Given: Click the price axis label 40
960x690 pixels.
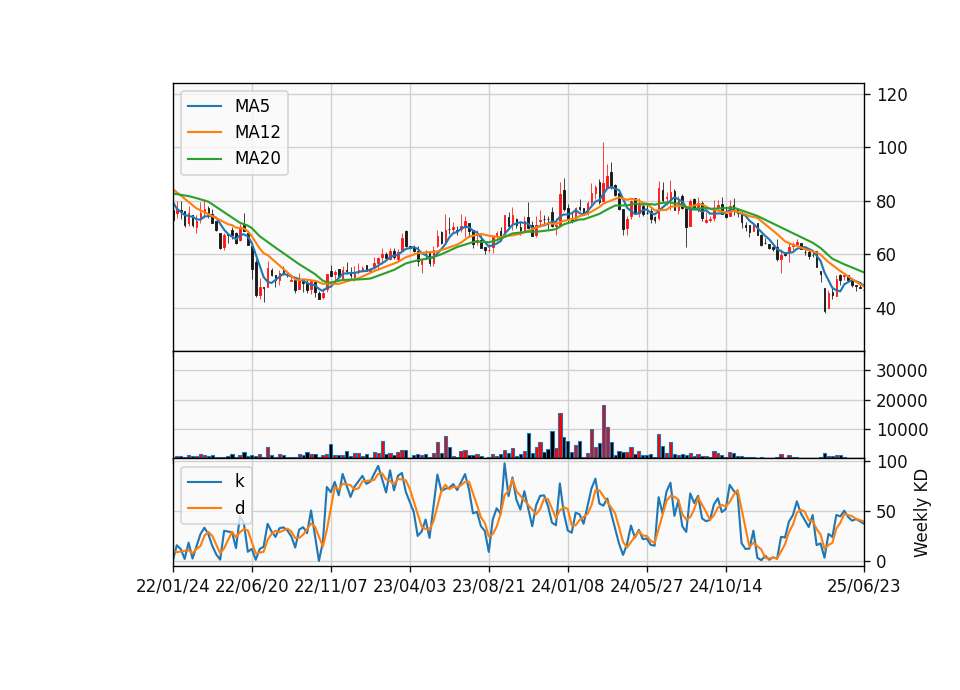Looking at the screenshot, I should click(887, 309).
